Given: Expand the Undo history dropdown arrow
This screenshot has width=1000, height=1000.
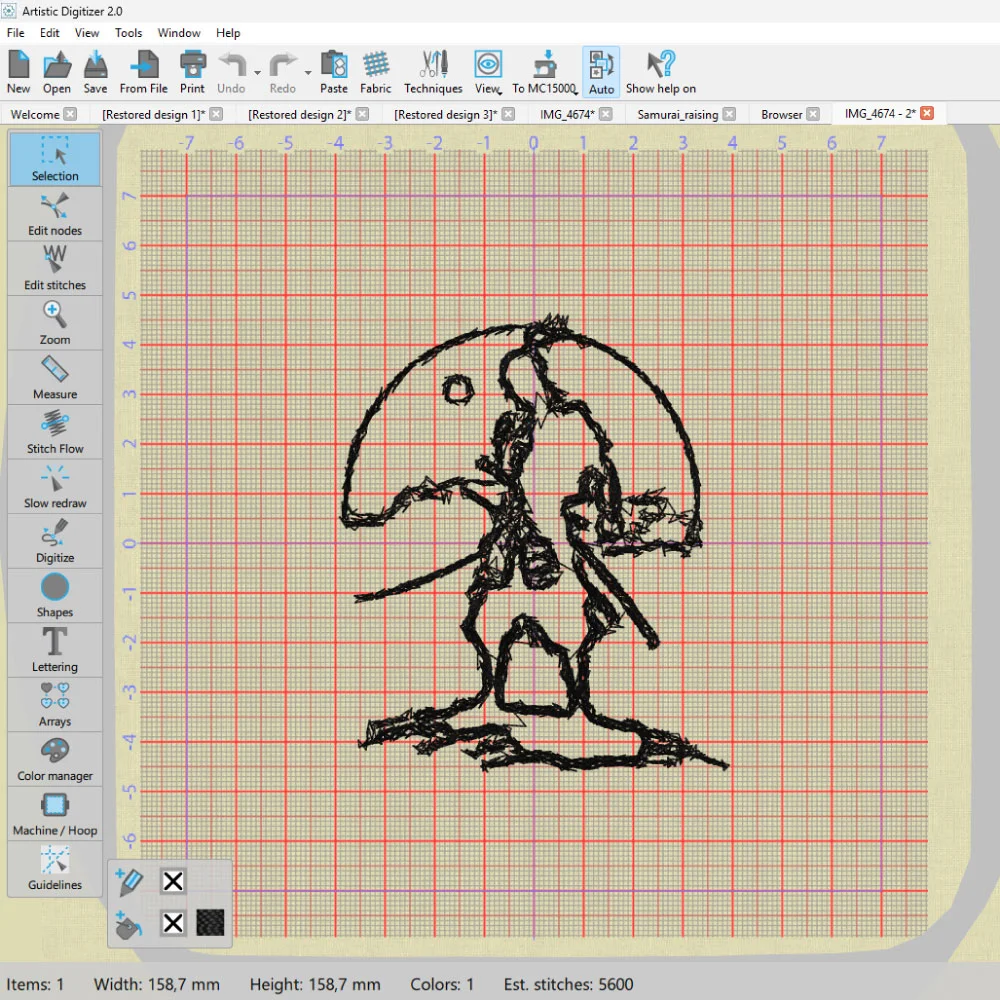Looking at the screenshot, I should click(258, 73).
